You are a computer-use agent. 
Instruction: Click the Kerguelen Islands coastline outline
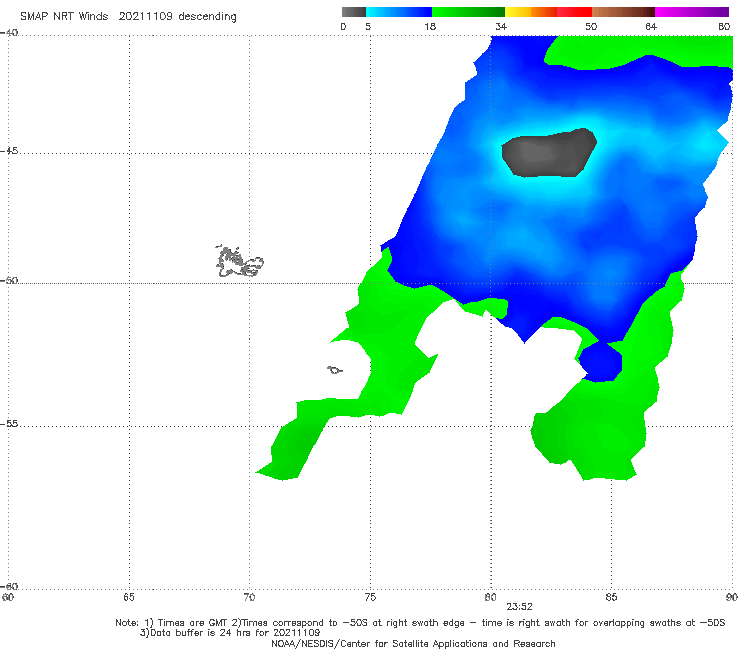pyautogui.click(x=239, y=262)
